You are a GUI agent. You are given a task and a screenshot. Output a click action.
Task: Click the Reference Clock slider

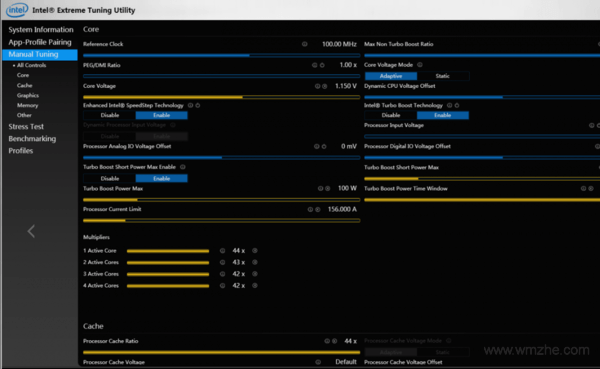[x=222, y=56]
